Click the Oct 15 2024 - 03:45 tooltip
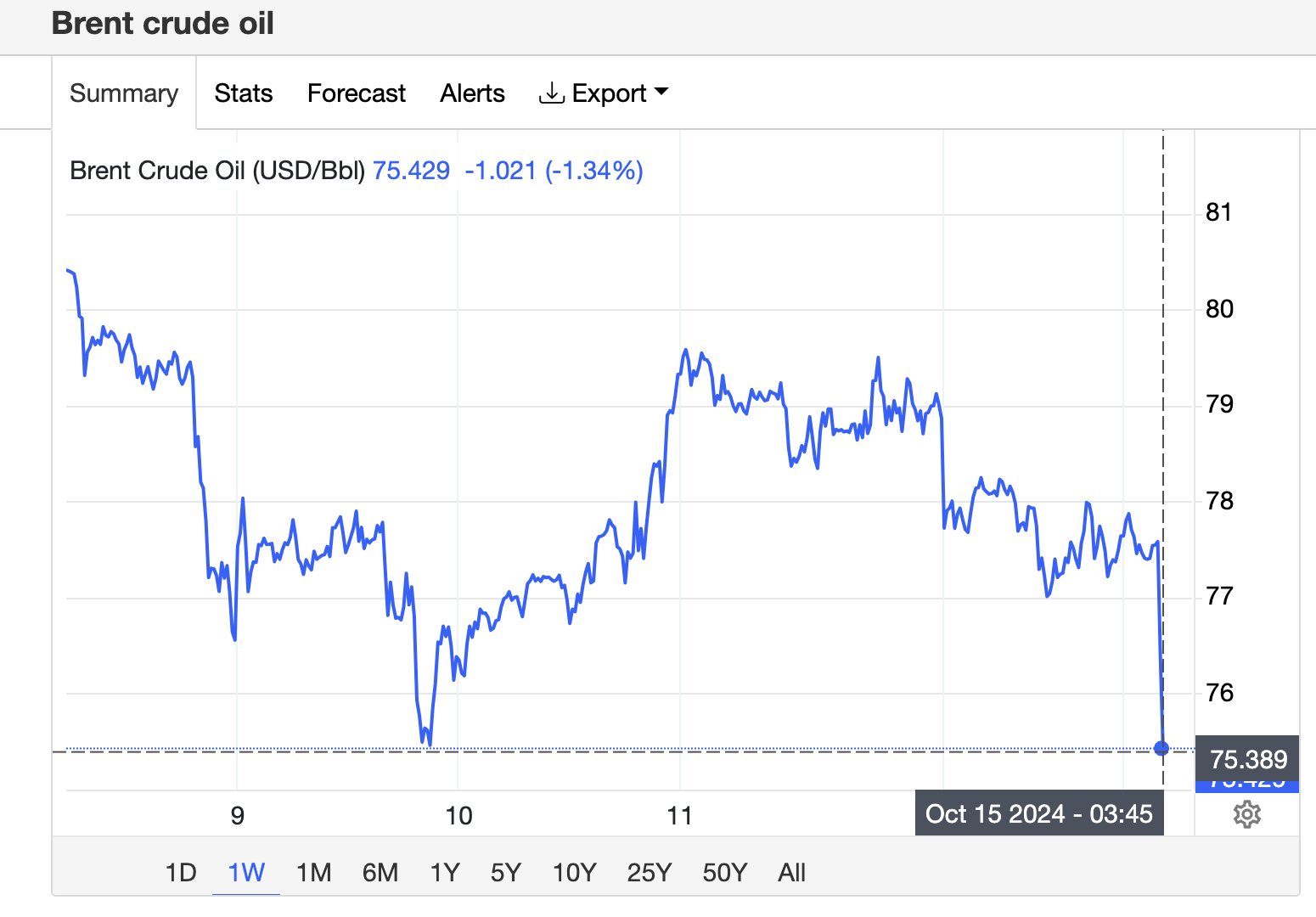Image resolution: width=1316 pixels, height=917 pixels. pyautogui.click(x=1039, y=813)
